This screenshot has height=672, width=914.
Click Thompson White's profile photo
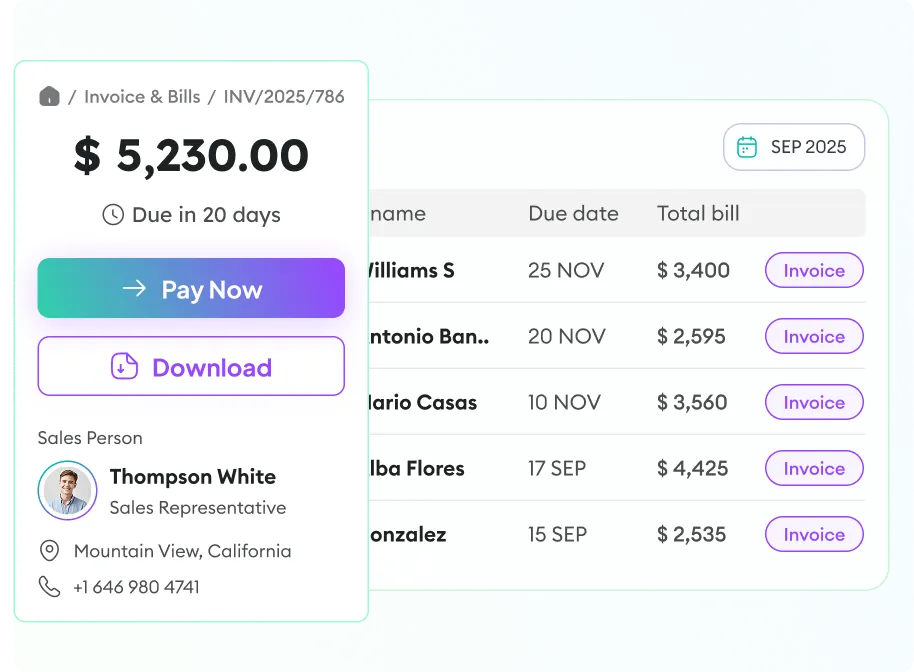tap(67, 490)
